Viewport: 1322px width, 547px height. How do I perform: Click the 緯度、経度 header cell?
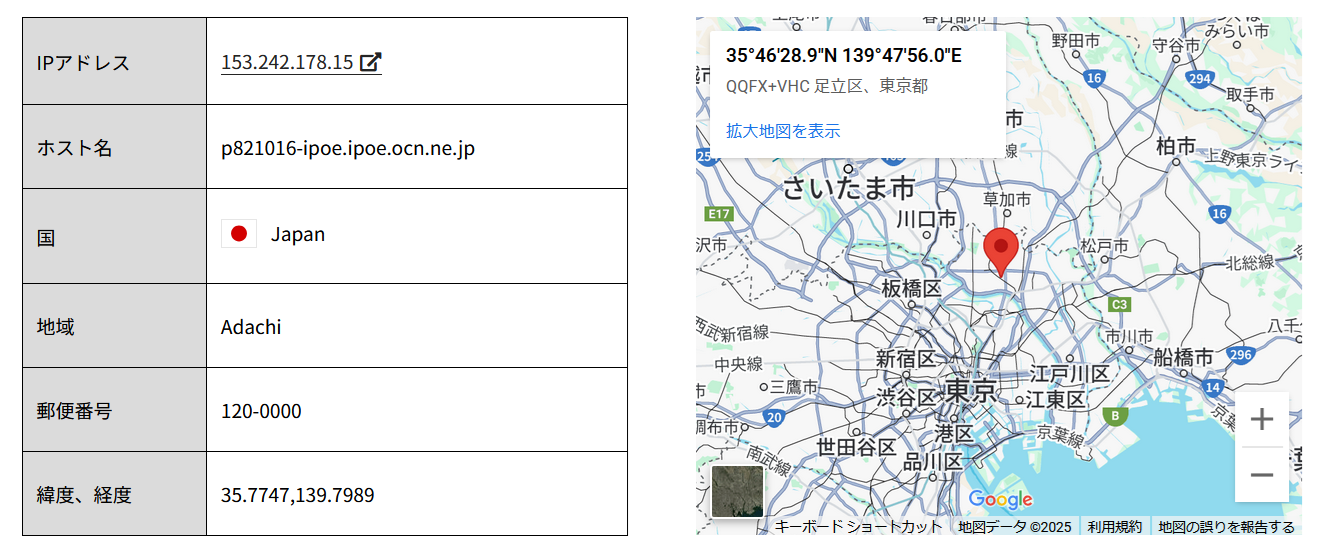click(115, 494)
